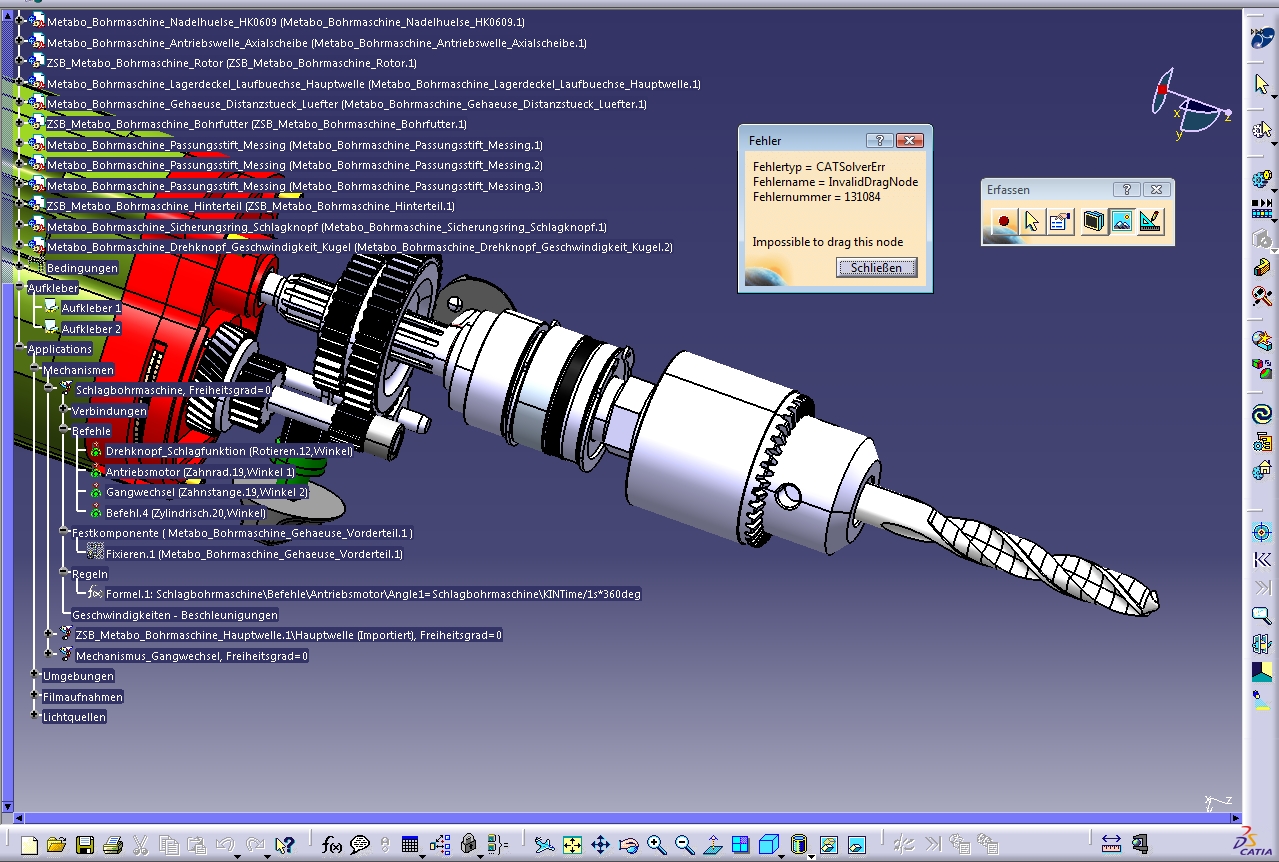The image size is (1279, 862).
Task: Open the measure between tool
Action: (x=1111, y=845)
